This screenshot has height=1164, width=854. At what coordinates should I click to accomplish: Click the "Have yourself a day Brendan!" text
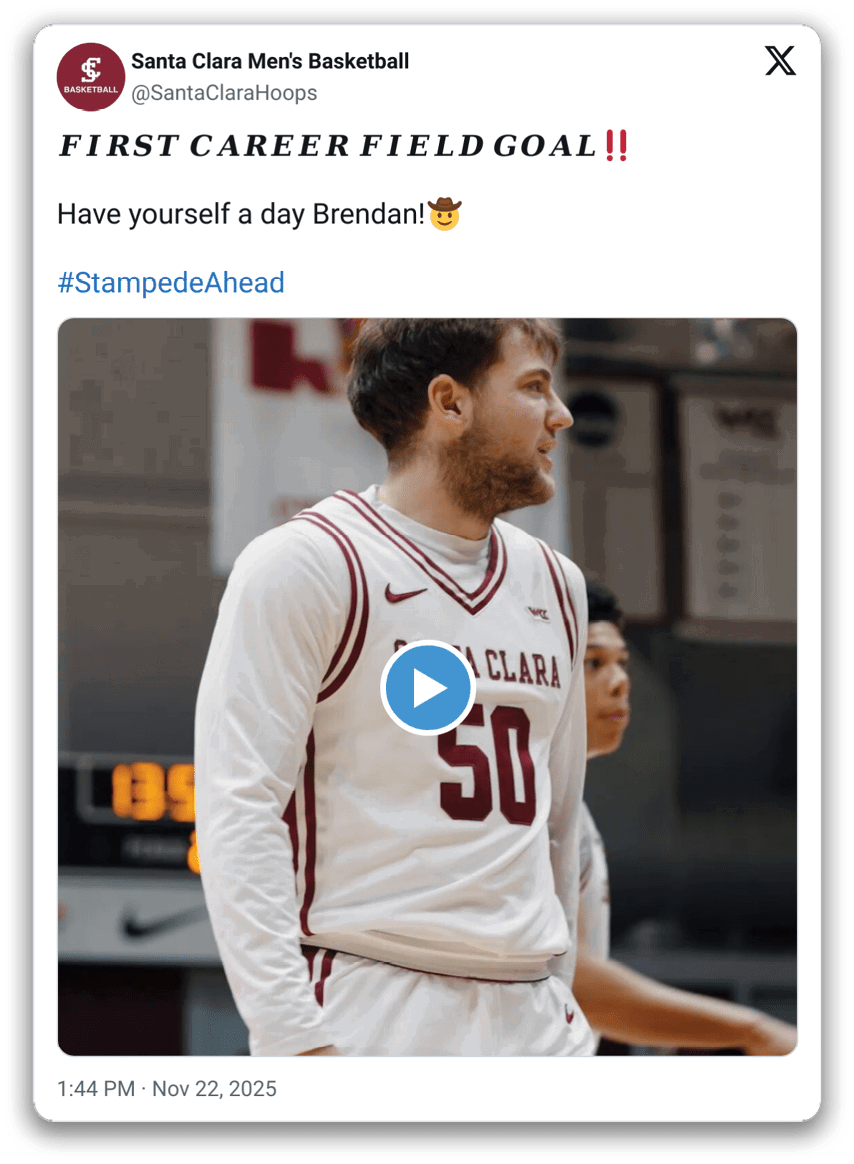click(241, 214)
